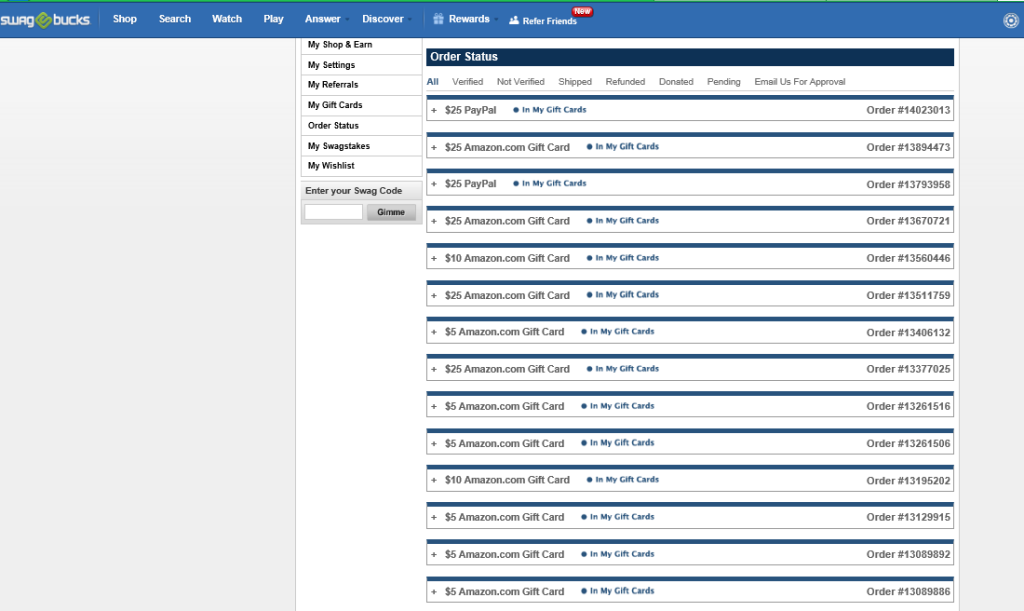Screen dimensions: 1024x611
Task: Open the Search menu
Action: point(175,19)
